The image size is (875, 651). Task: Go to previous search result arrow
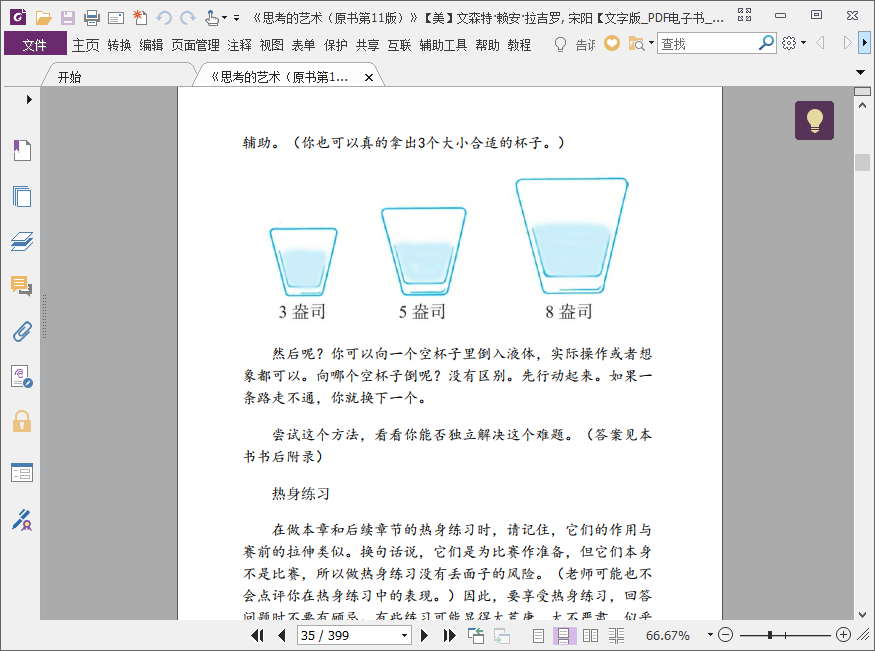click(x=820, y=42)
